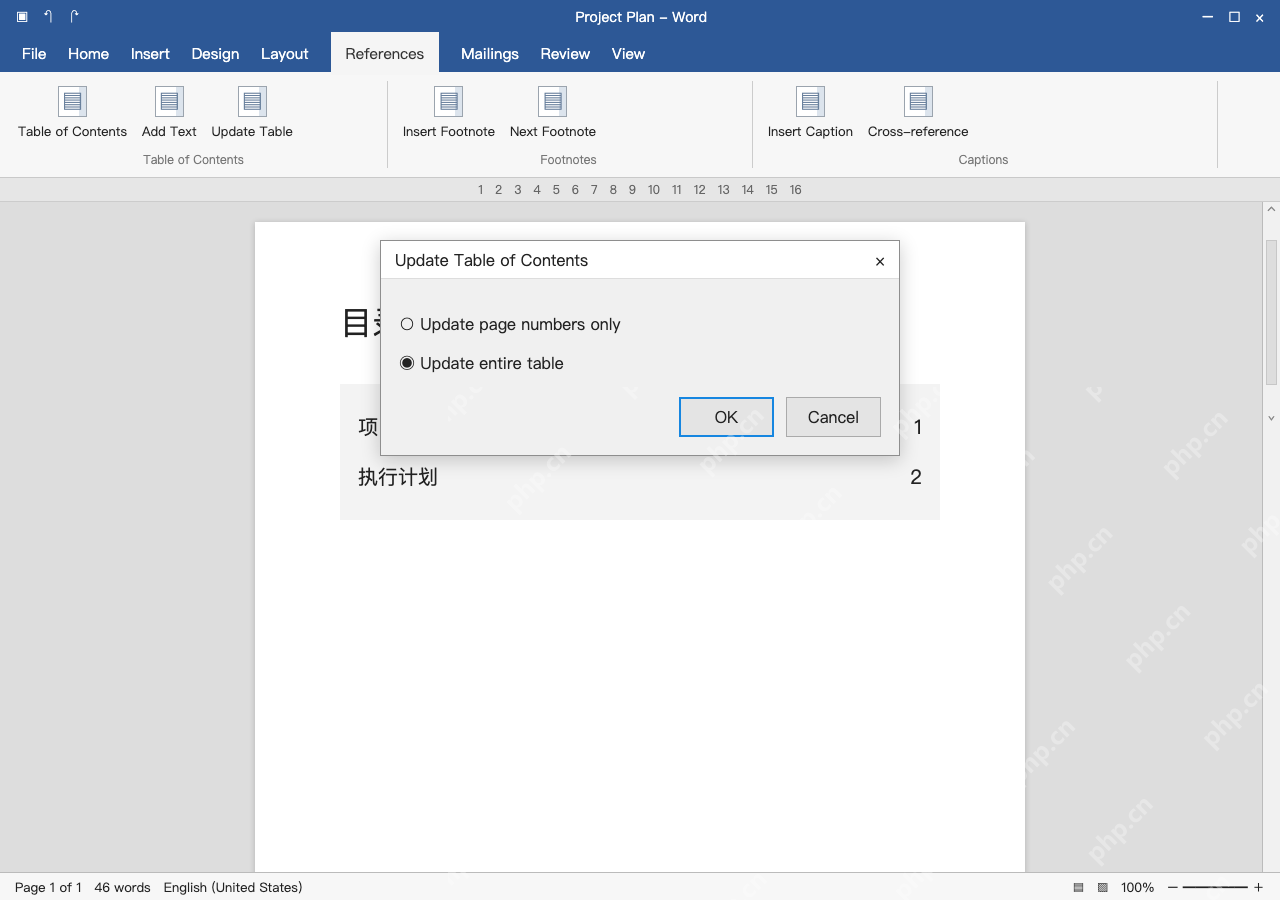
Task: Click the 执行计划 table of contents entry
Action: click(x=398, y=477)
